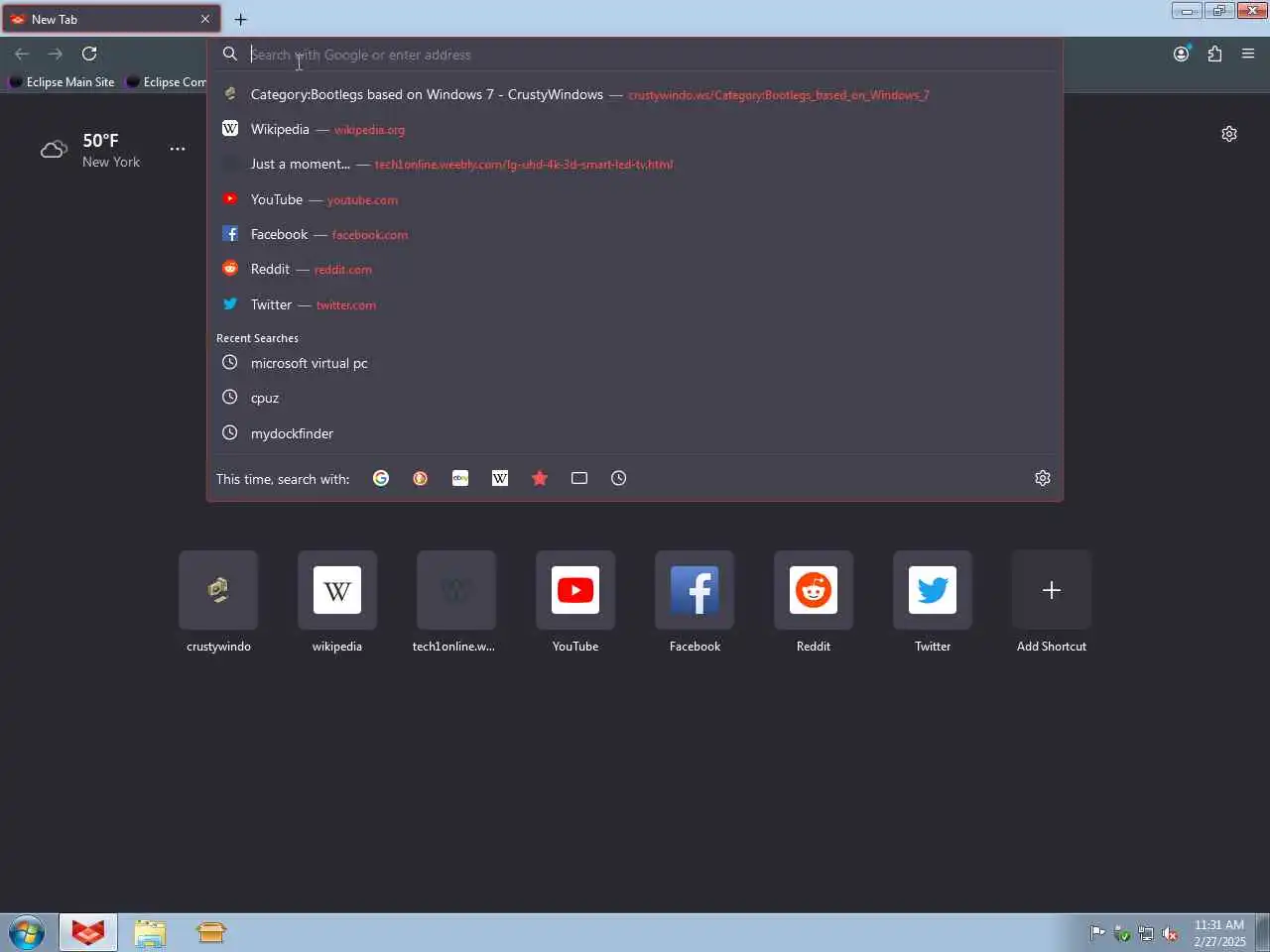Select recent search microsoft virtual pc

point(635,363)
